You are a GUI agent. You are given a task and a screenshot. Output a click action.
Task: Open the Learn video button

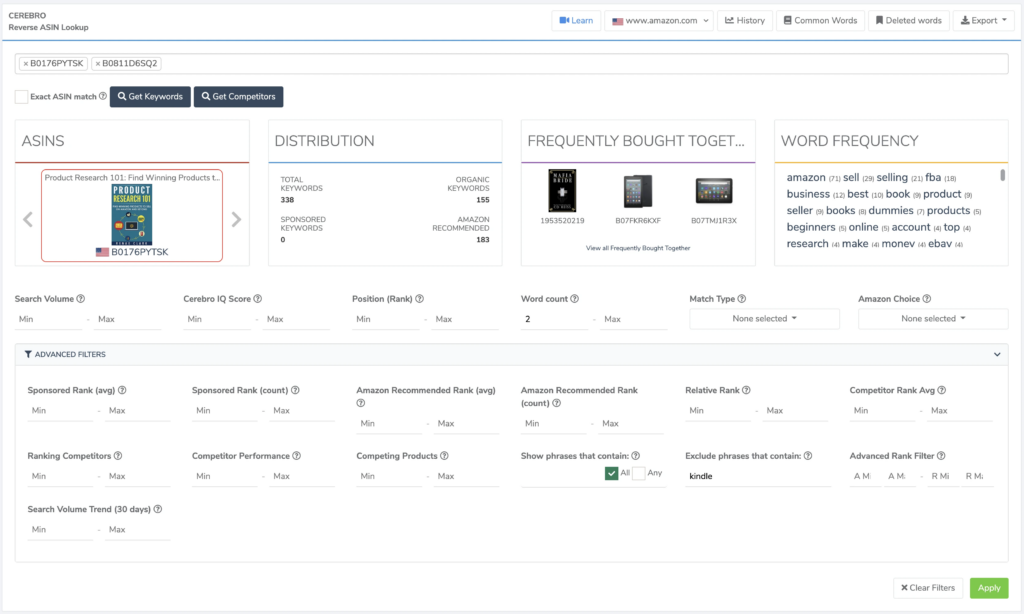point(576,21)
